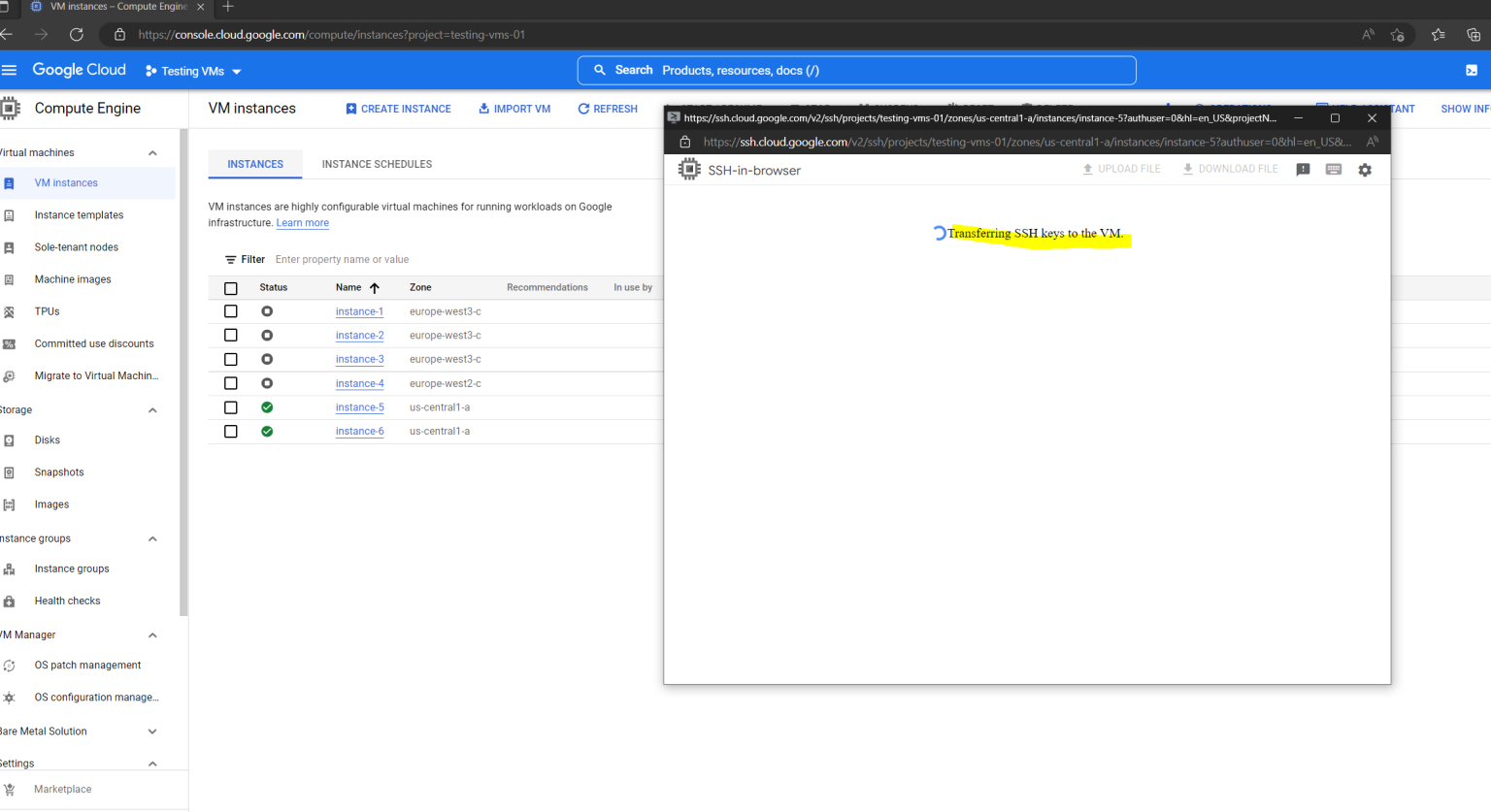Click the Create Instance button
Viewport: 1491px width, 812px height.
[x=398, y=109]
